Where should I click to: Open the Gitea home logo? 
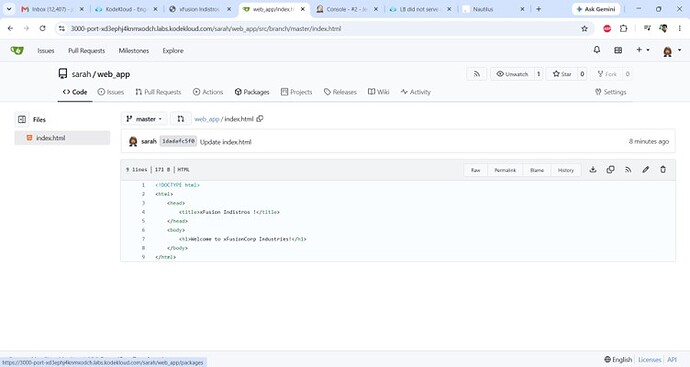(17, 51)
